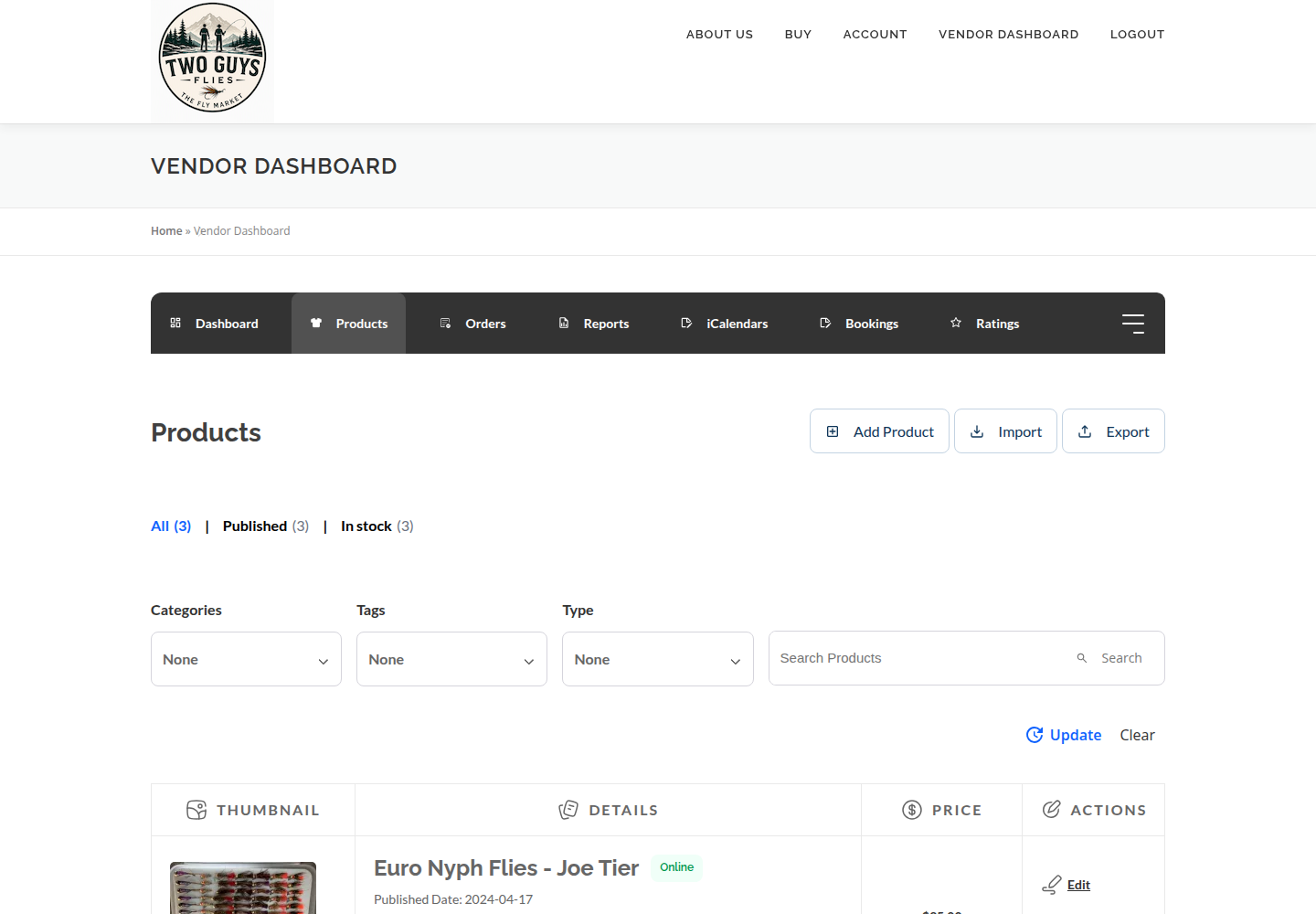
Task: Click the iCalendars tab icon
Action: point(686,323)
